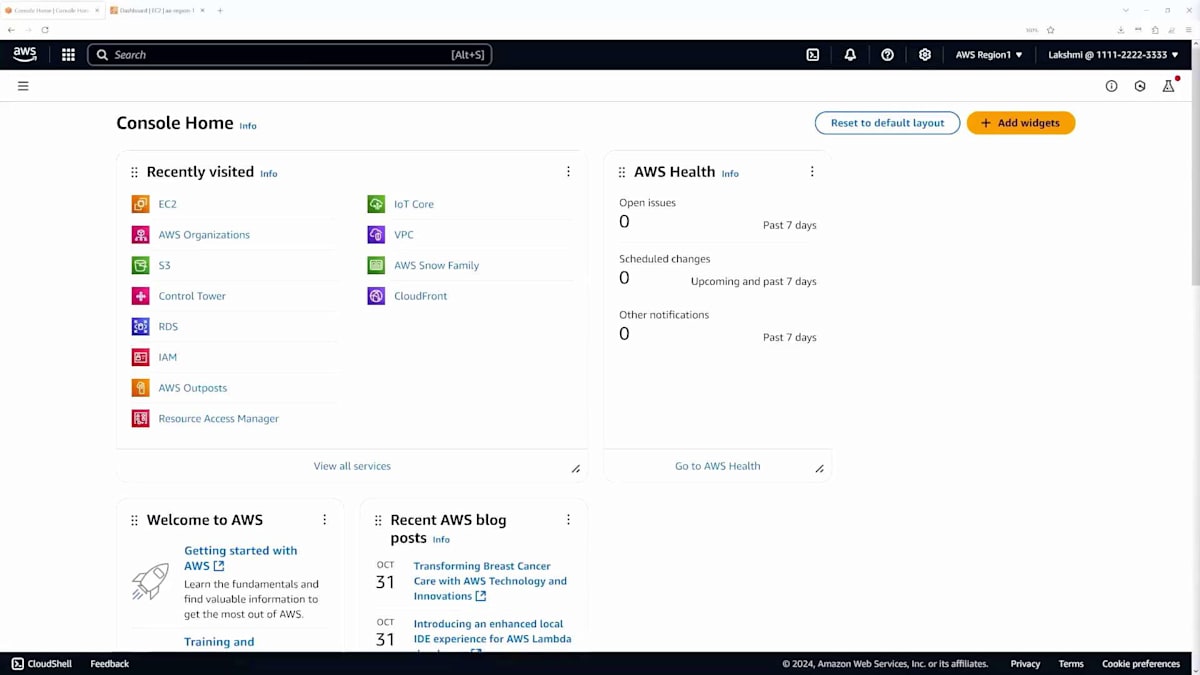The image size is (1200, 675).
Task: Open the AWS Snow Family link
Action: pyautogui.click(x=436, y=266)
